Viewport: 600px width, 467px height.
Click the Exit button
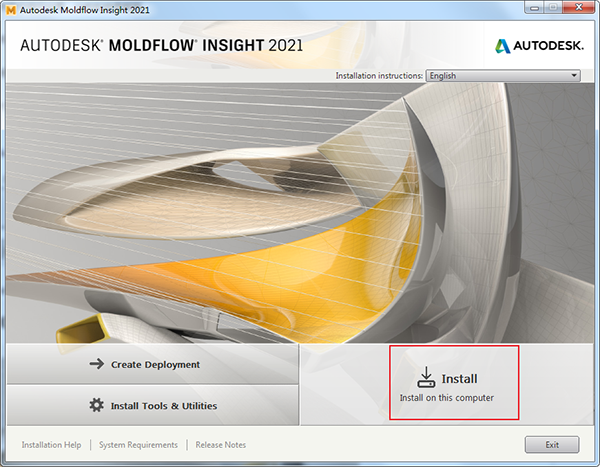(552, 445)
